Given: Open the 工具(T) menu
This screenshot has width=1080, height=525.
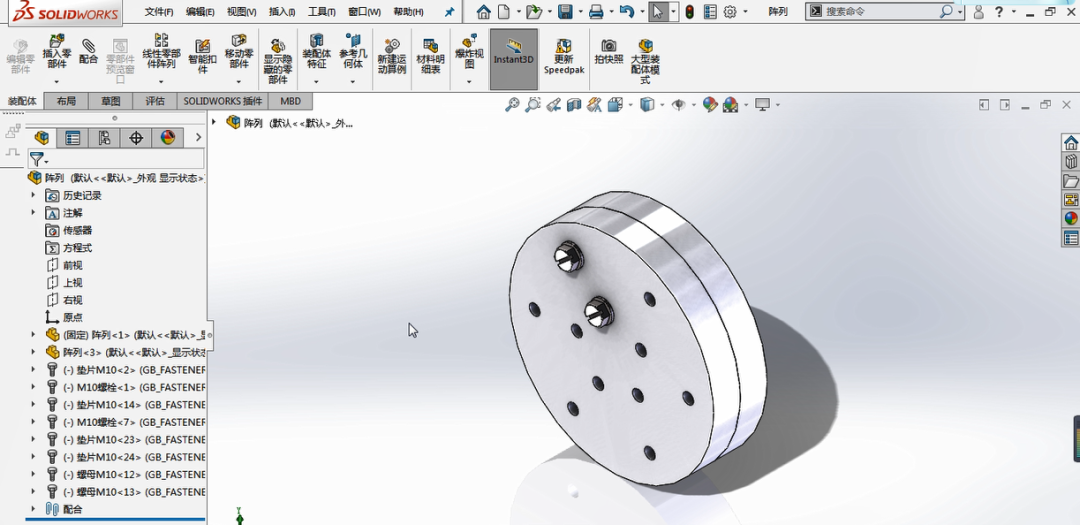Looking at the screenshot, I should 322,12.
